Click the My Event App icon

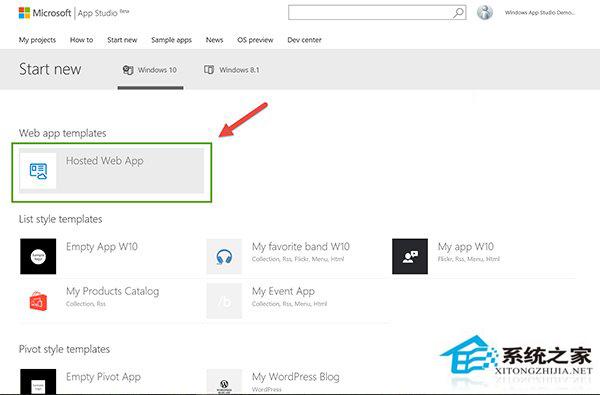coord(224,301)
